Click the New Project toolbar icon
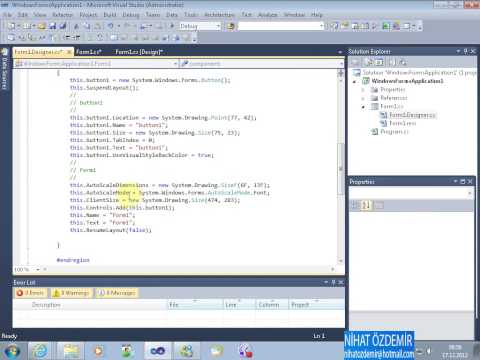 point(11,26)
